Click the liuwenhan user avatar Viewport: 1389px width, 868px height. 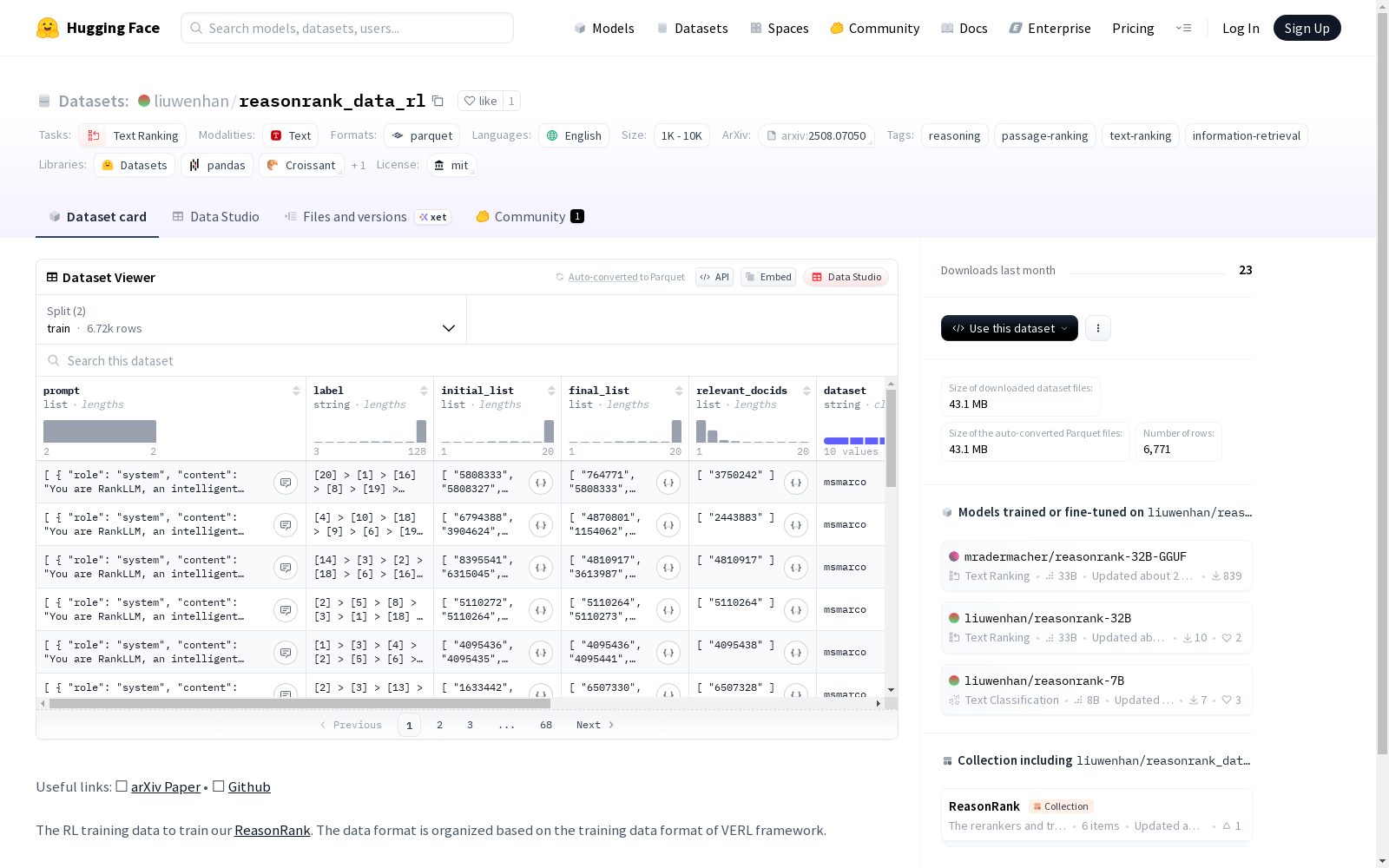144,101
